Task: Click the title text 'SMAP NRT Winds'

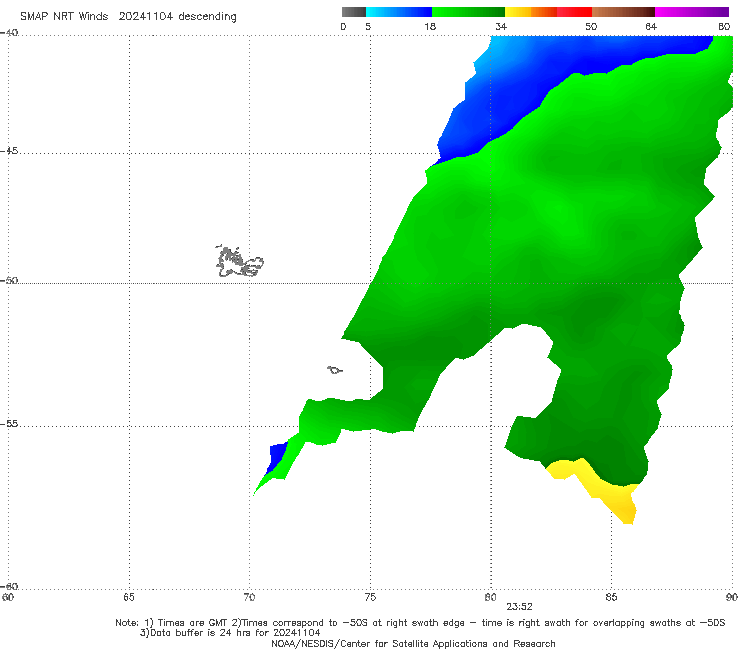Action: [64, 16]
